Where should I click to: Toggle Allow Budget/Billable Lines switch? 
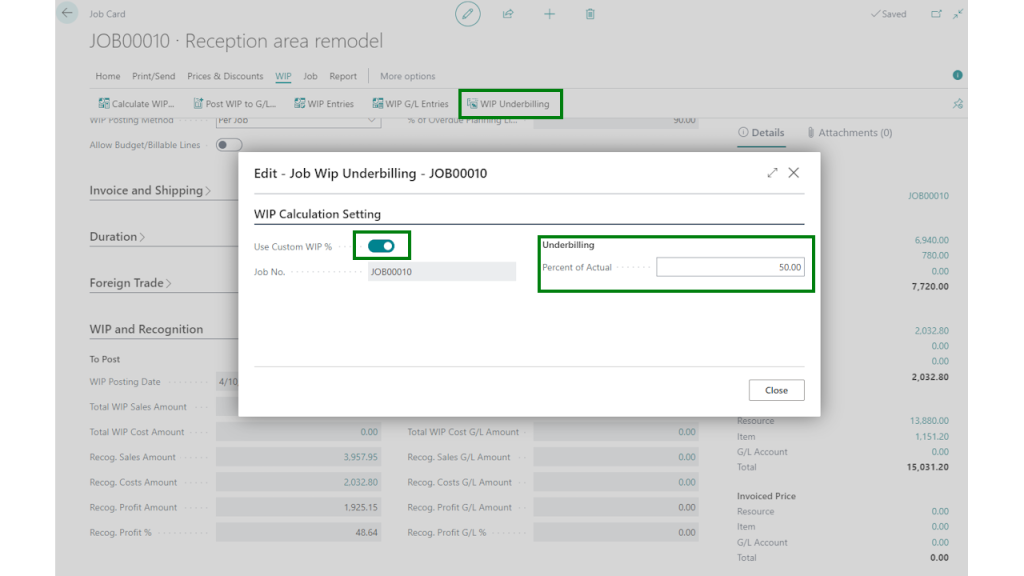229,145
